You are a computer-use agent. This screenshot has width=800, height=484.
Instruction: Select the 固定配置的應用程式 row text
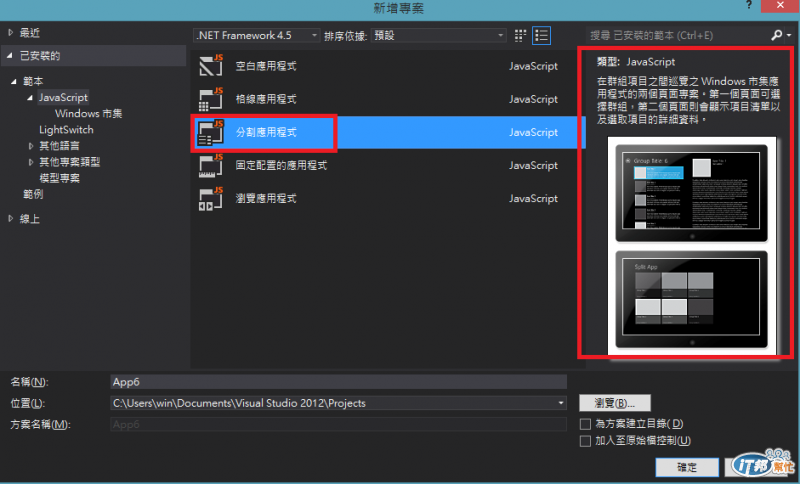pos(281,165)
